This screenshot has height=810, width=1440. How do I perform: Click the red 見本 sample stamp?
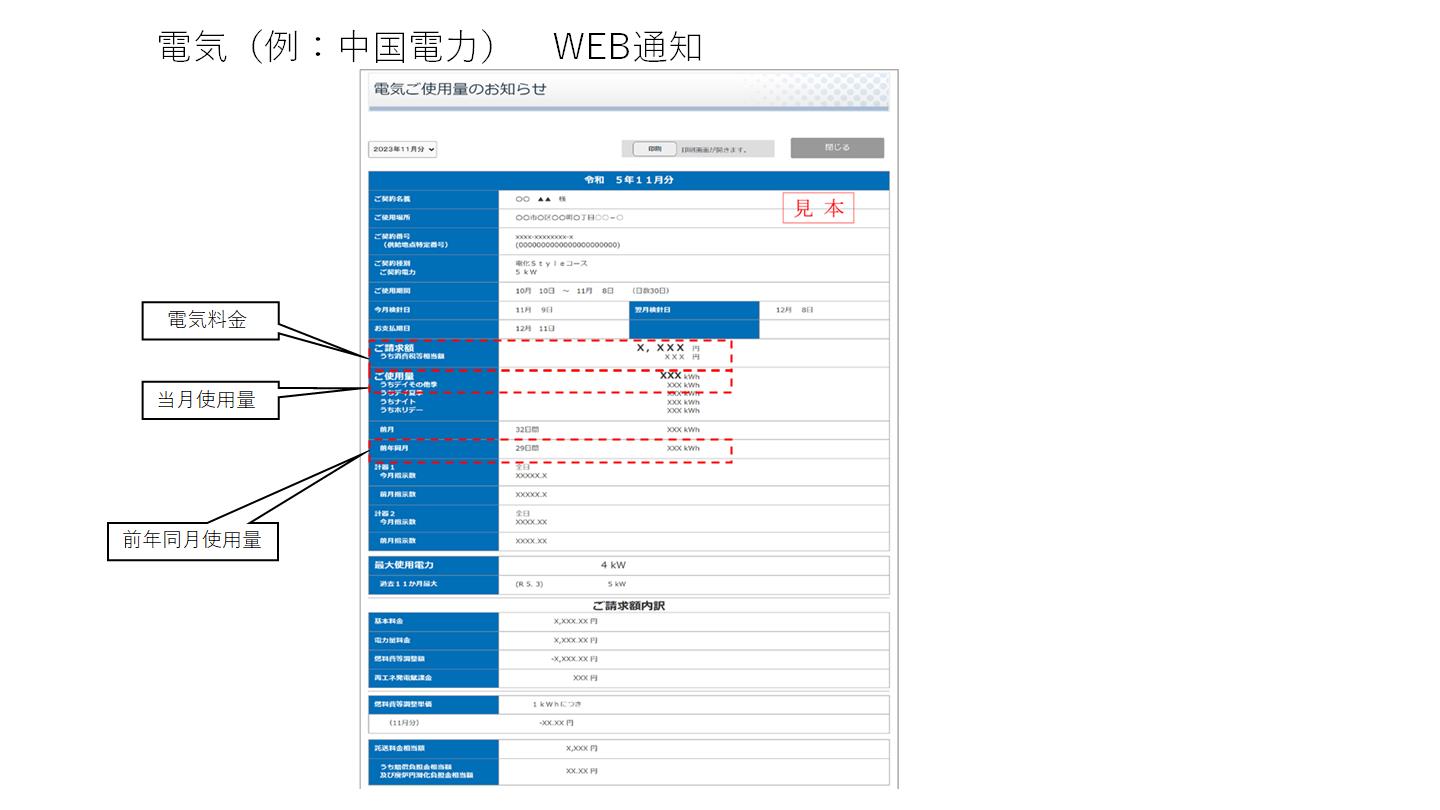click(x=818, y=208)
